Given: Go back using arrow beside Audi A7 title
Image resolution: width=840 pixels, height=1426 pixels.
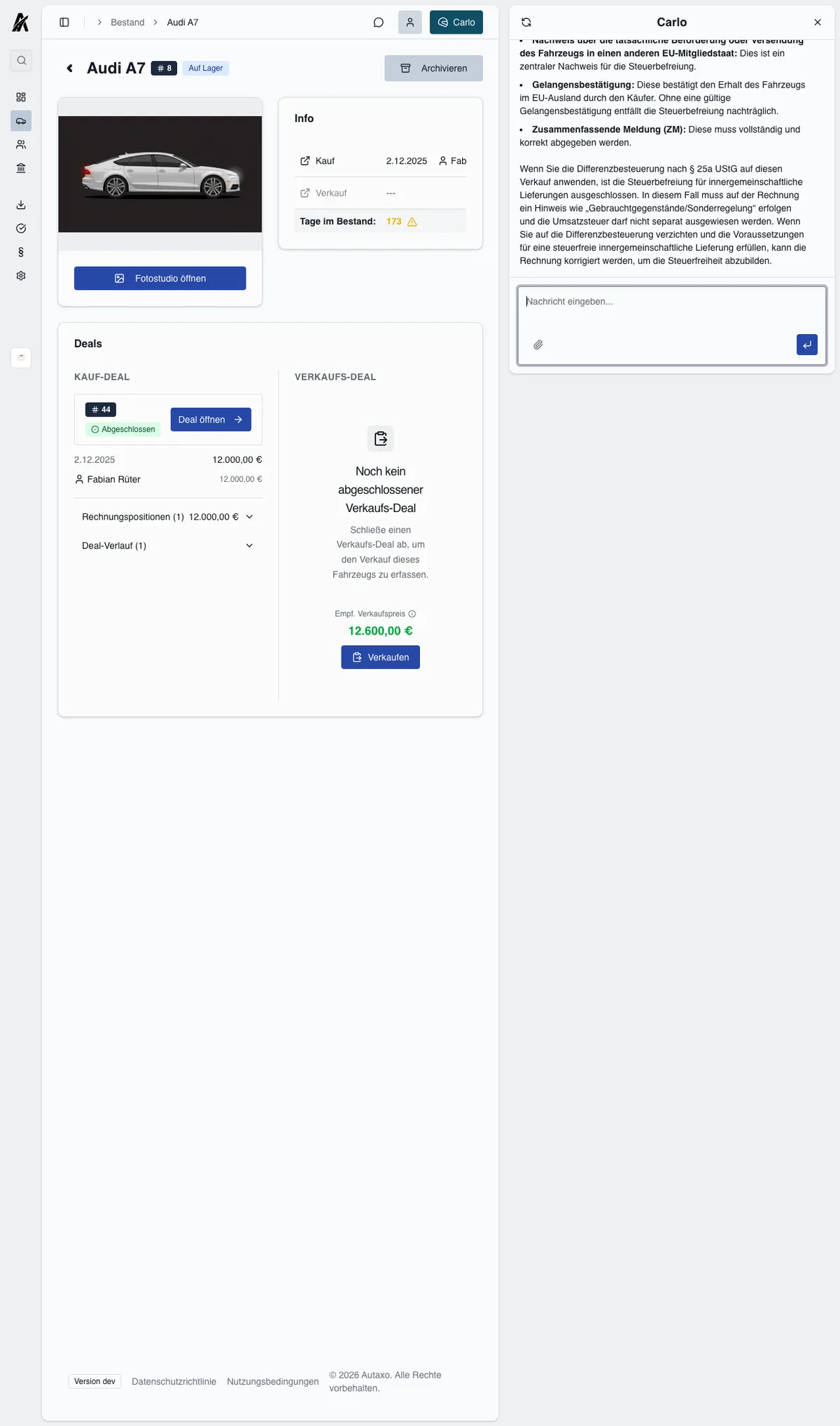Looking at the screenshot, I should (70, 69).
